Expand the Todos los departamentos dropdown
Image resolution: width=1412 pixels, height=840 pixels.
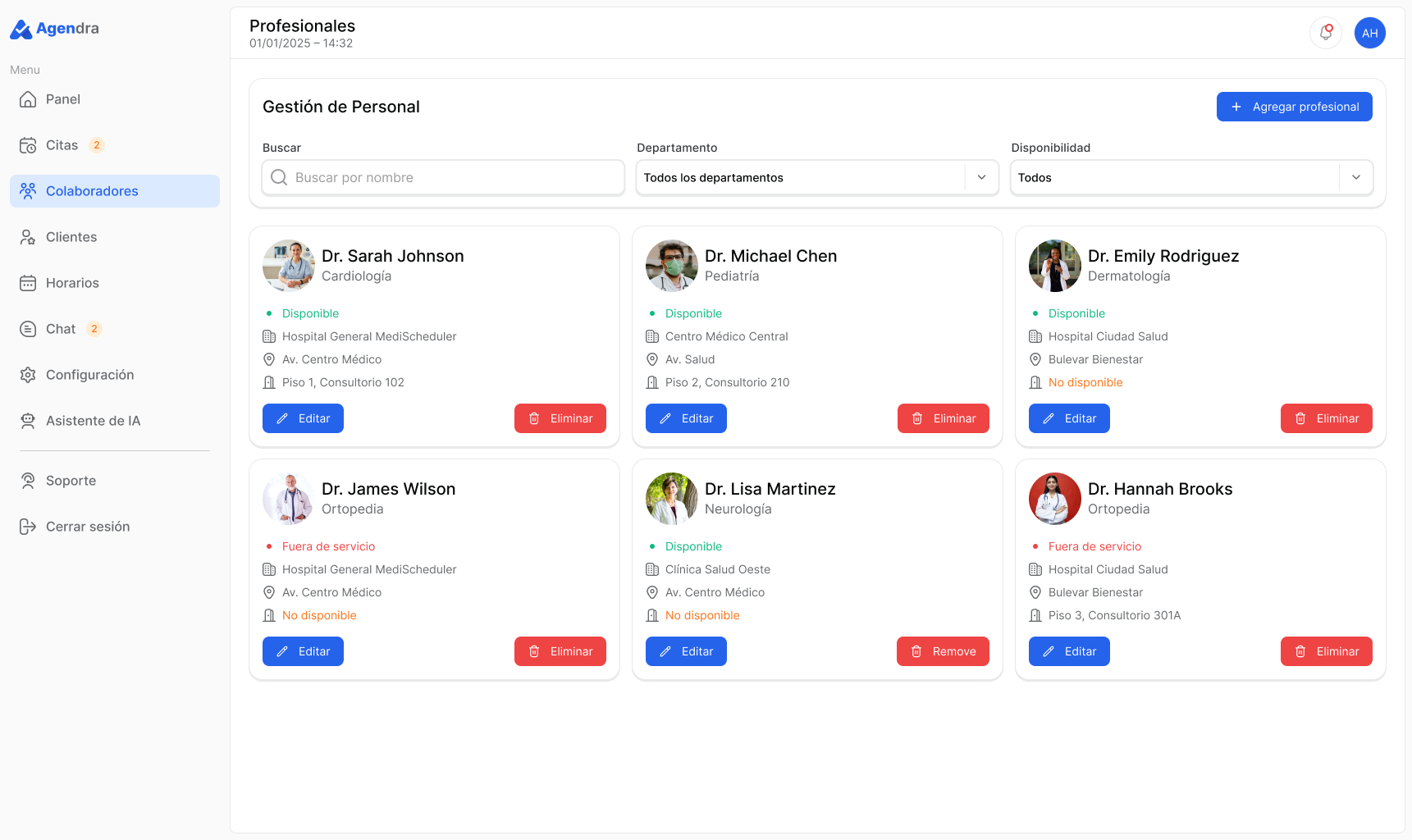(x=817, y=177)
